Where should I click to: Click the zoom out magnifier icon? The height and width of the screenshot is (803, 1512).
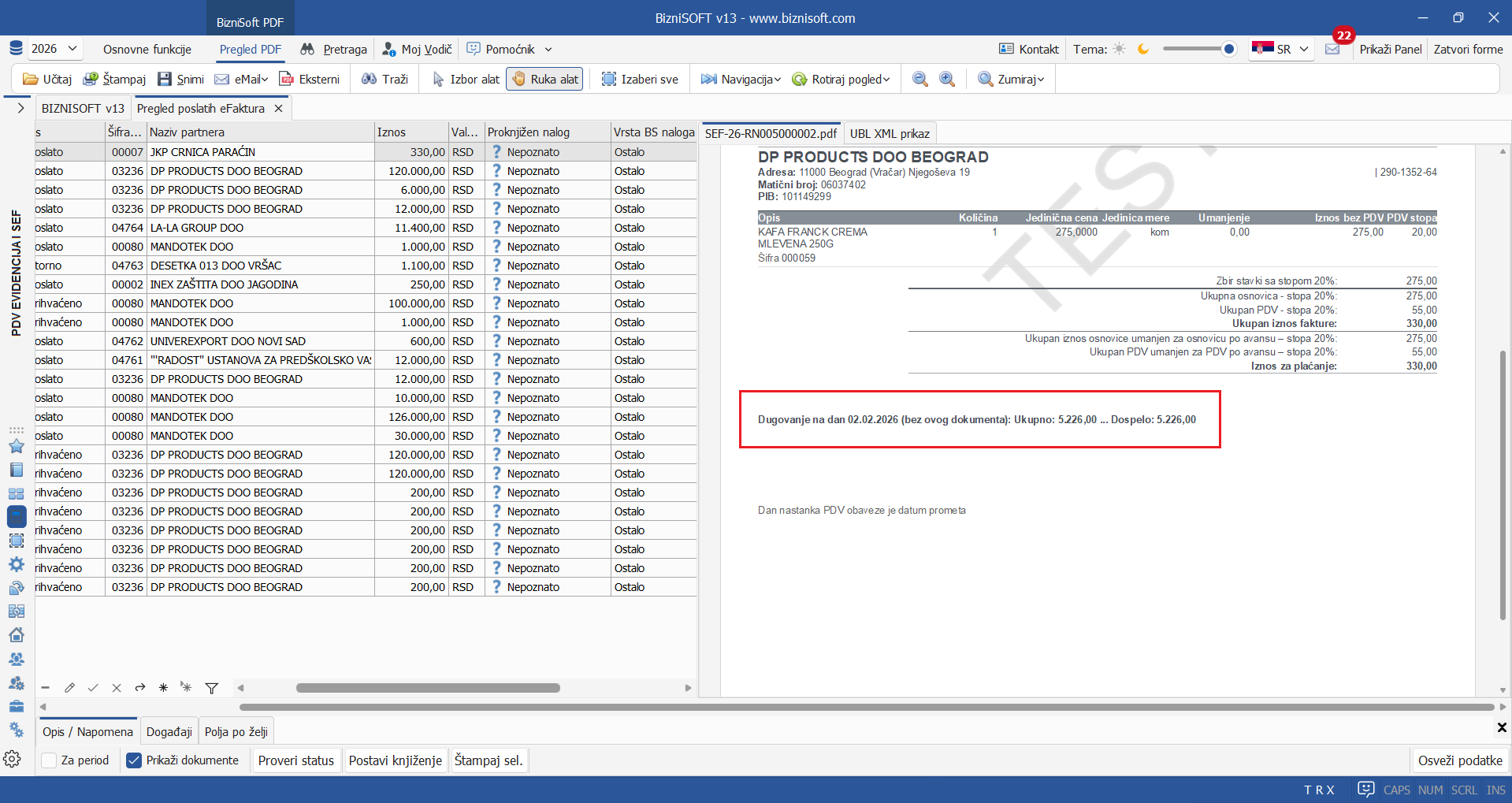919,79
